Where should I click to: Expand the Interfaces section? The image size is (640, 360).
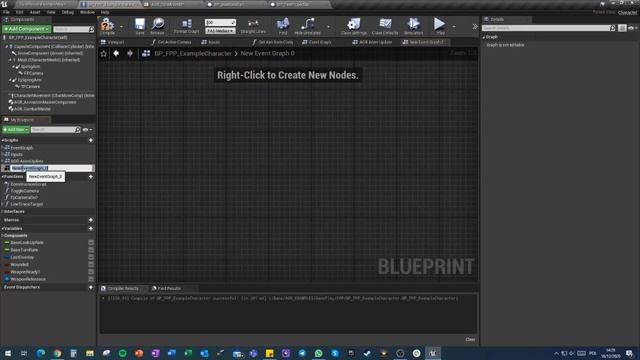[x=2, y=211]
